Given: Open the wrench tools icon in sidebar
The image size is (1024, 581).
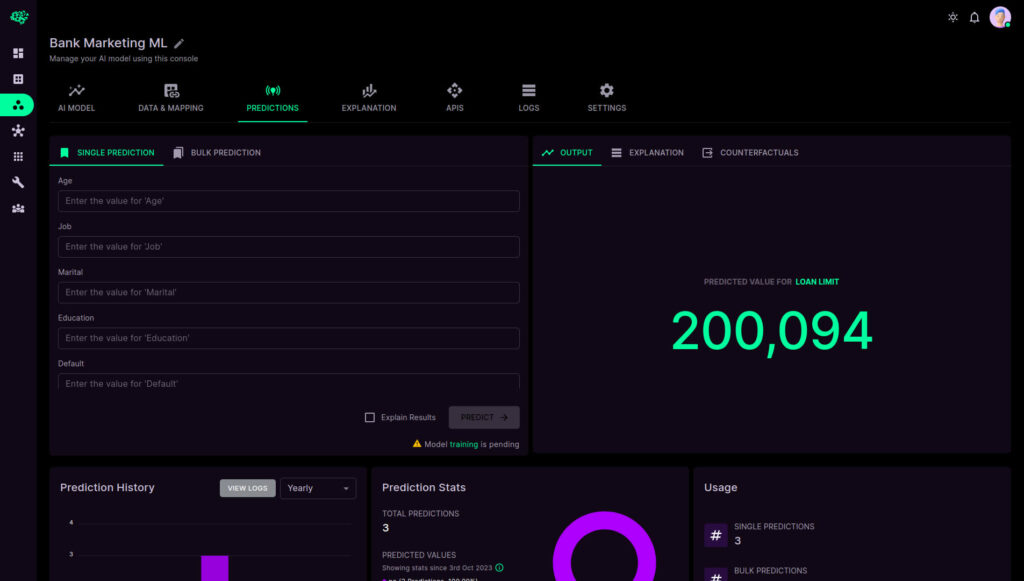Looking at the screenshot, I should 18,182.
